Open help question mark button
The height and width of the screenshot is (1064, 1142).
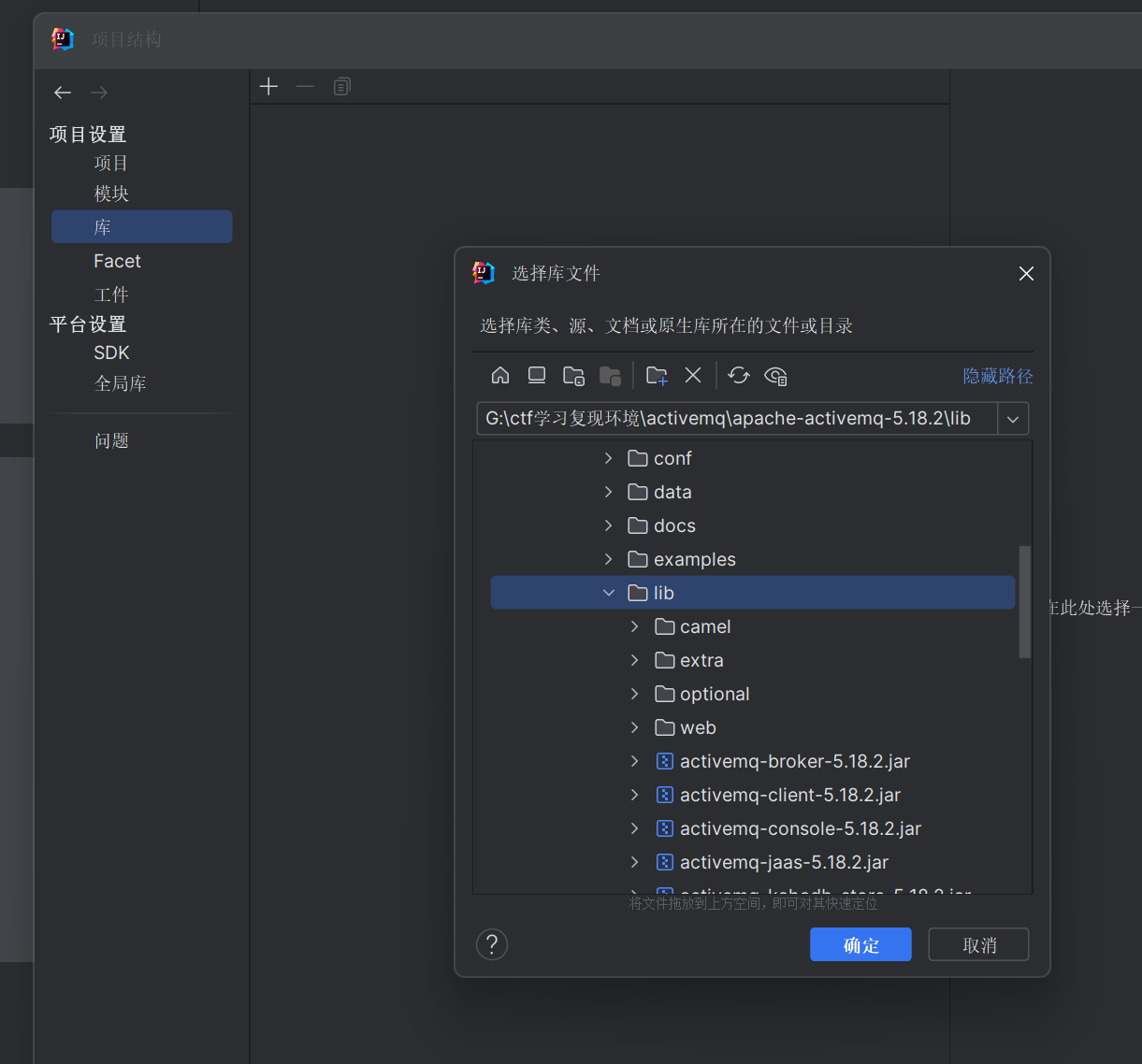492,944
